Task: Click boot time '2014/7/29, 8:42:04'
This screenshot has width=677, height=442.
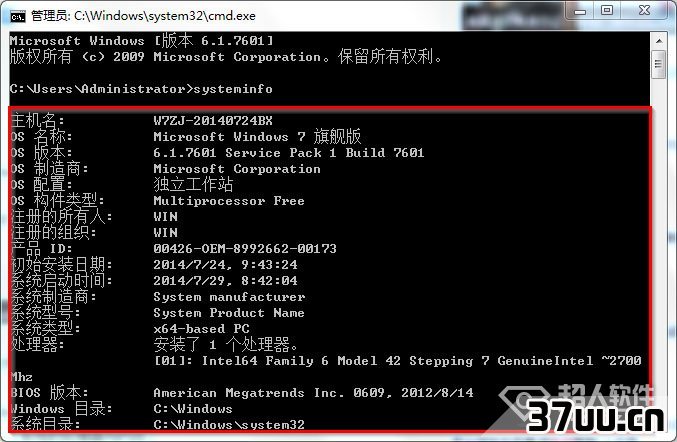Action: pos(225,281)
